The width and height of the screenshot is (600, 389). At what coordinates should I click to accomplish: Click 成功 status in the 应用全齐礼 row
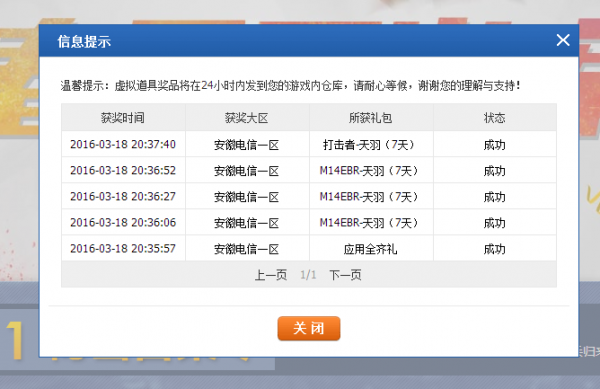tap(494, 249)
